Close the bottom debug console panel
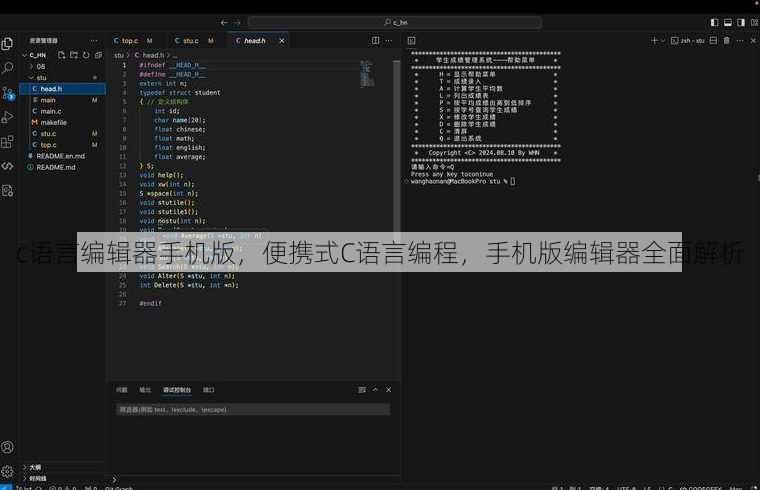Screen dimensions: 760x490 [x=389, y=390]
